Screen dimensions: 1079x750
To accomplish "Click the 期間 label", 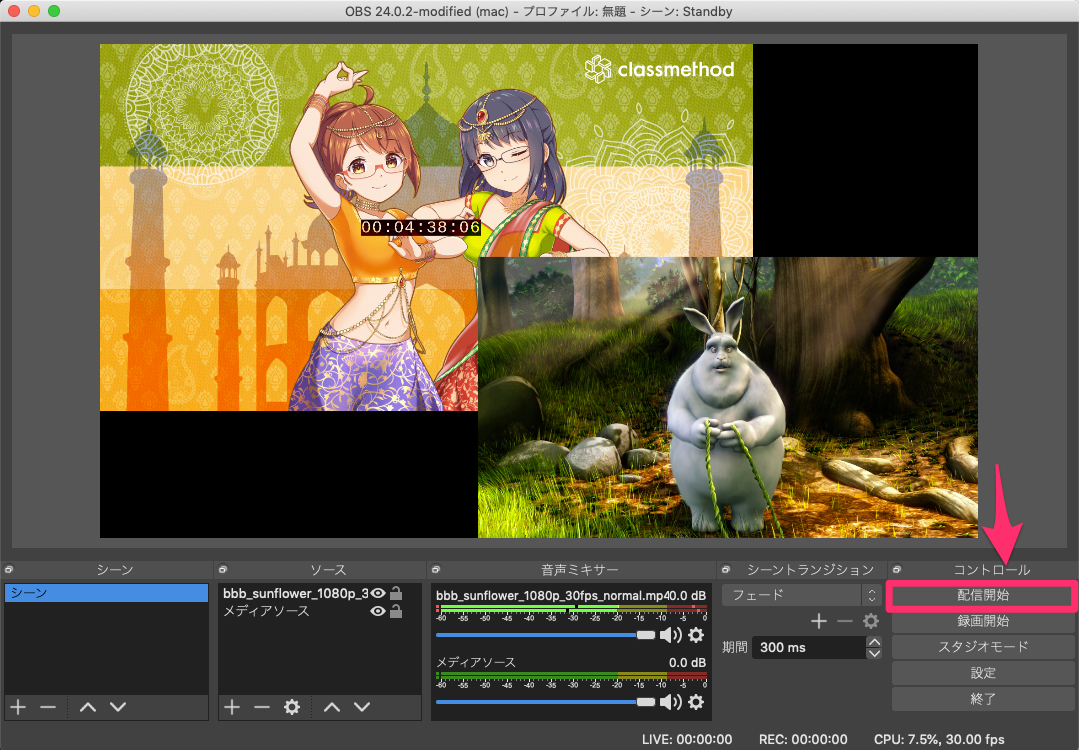I will coord(734,647).
